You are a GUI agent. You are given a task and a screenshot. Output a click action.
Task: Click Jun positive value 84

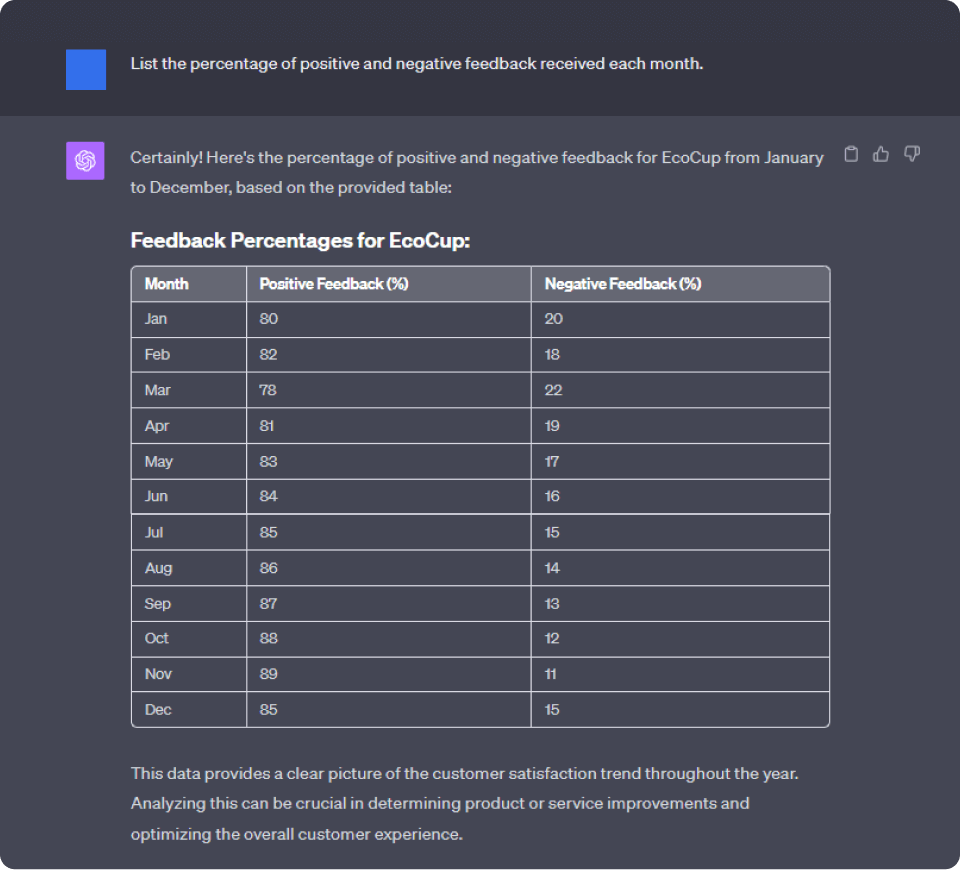[268, 497]
